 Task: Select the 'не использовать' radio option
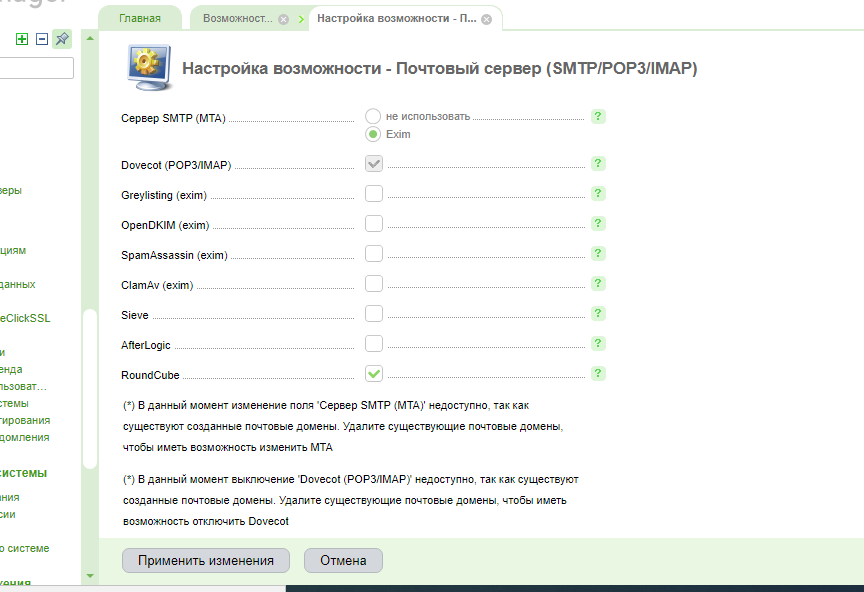(x=374, y=116)
